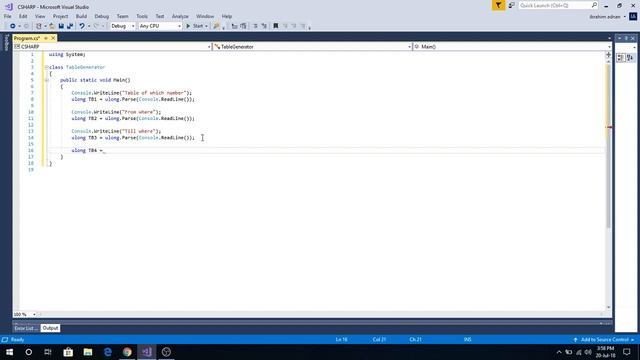Click the Send Feedback icon
Viewport: 640px width, 360px height.
[x=511, y=5]
